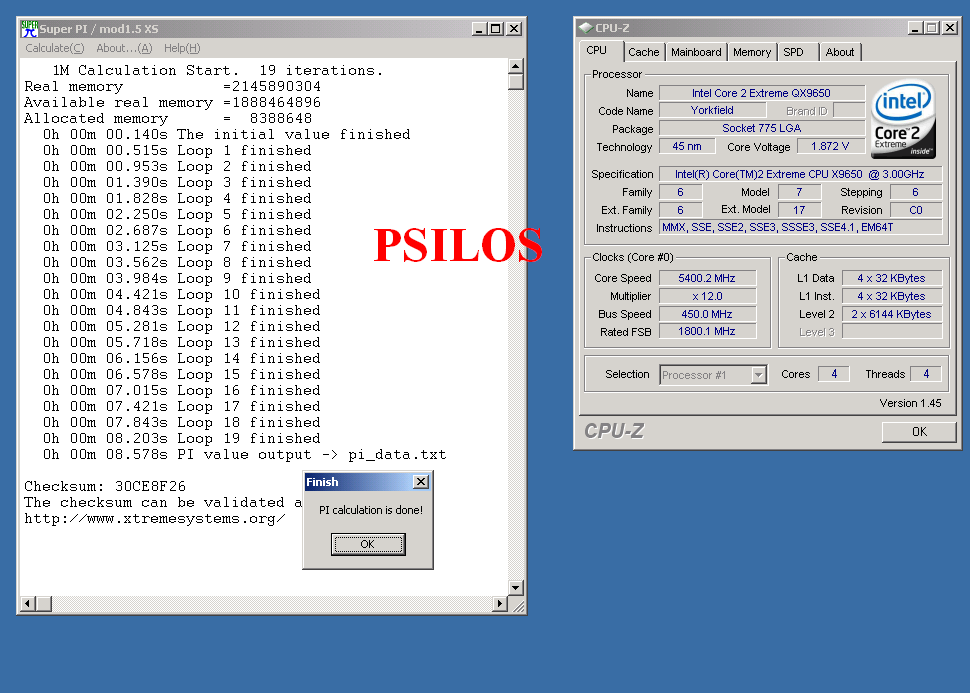
Task: Switch to the Cache tab
Action: tap(644, 52)
